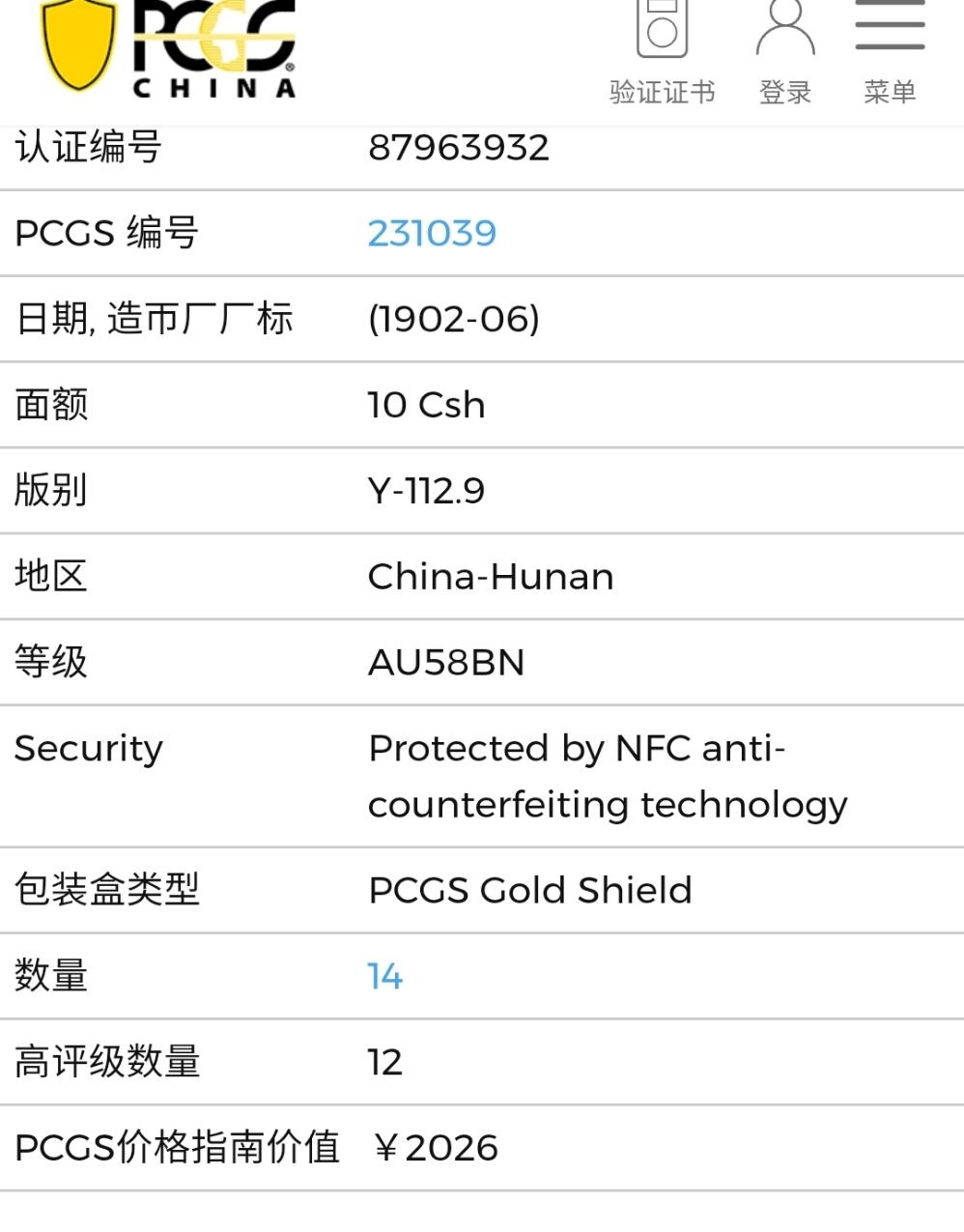The height and width of the screenshot is (1232, 964).
Task: Click the price guide value ¥2026
Action: (x=436, y=1148)
